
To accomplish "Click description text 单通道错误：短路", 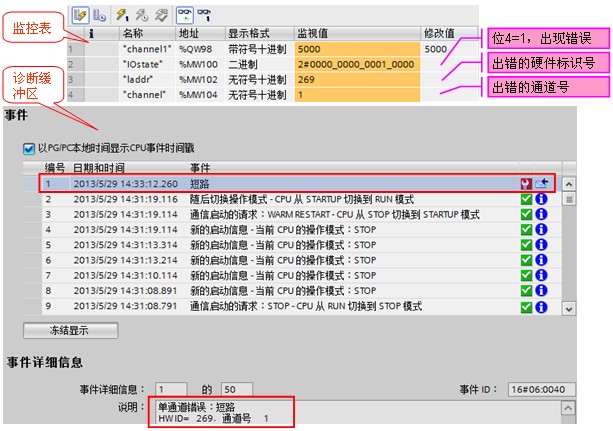I will pos(197,407).
